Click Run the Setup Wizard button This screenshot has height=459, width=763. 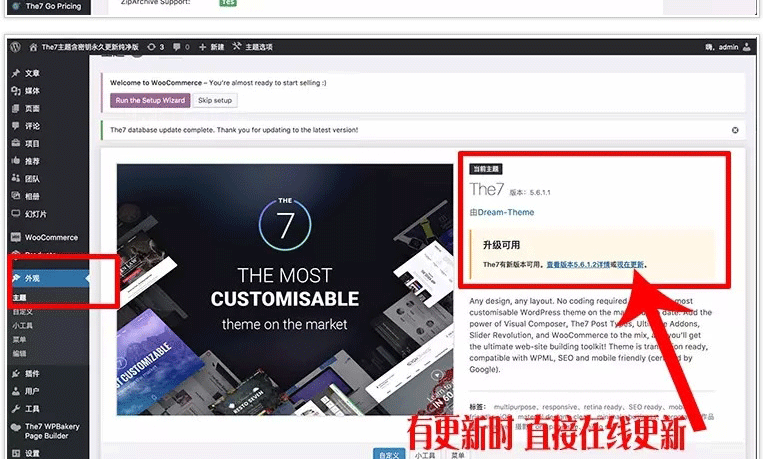[x=150, y=100]
